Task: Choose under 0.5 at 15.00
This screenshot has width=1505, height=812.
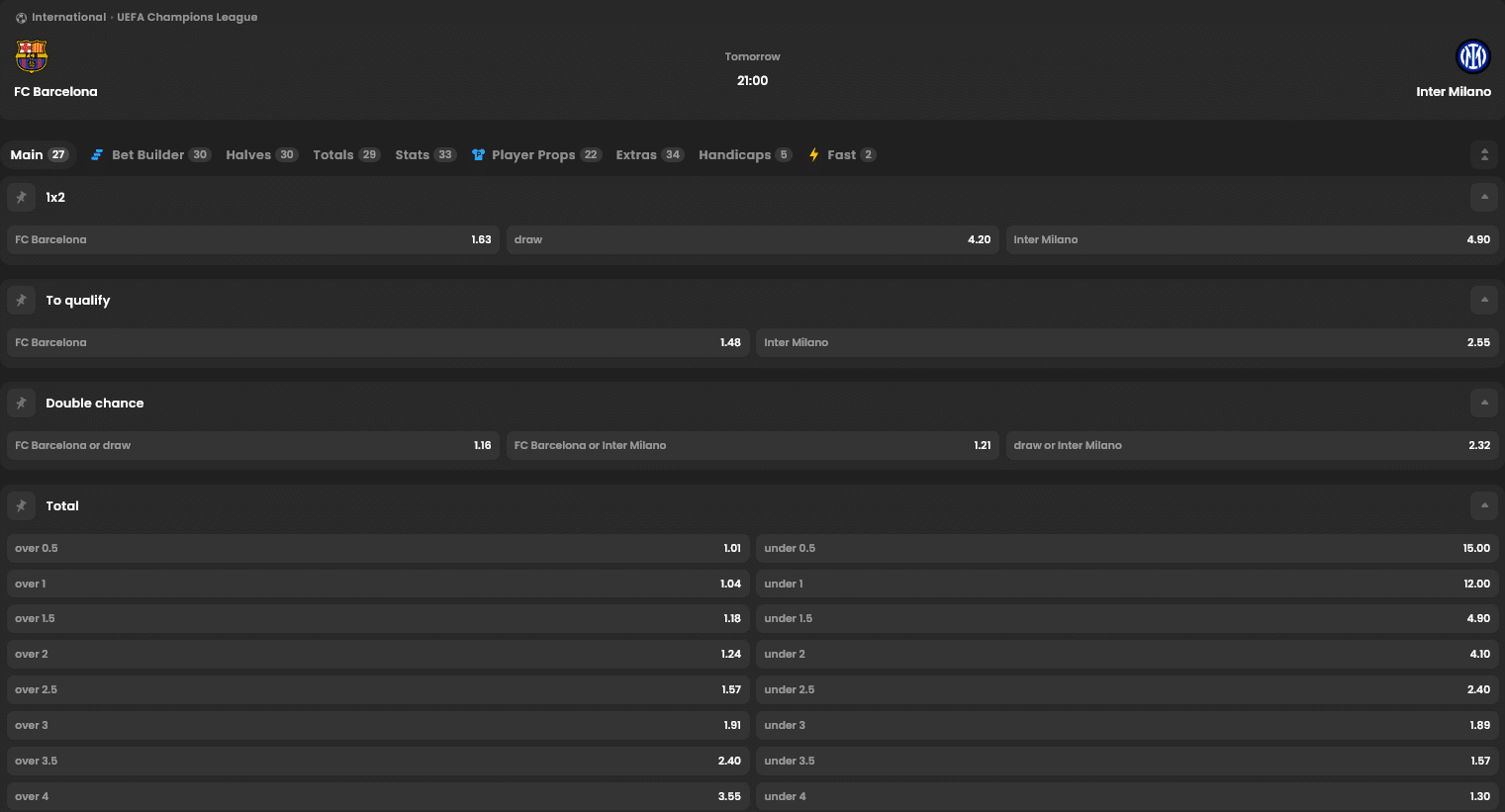Action: pos(1127,548)
